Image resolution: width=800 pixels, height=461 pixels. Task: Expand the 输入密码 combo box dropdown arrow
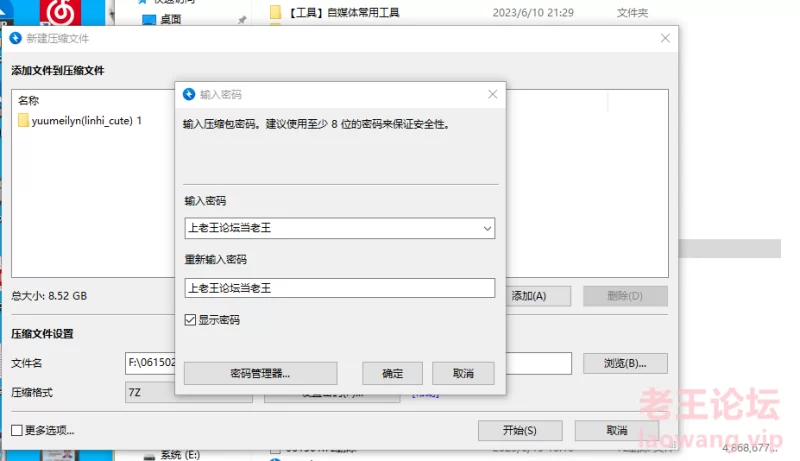[x=487, y=228]
